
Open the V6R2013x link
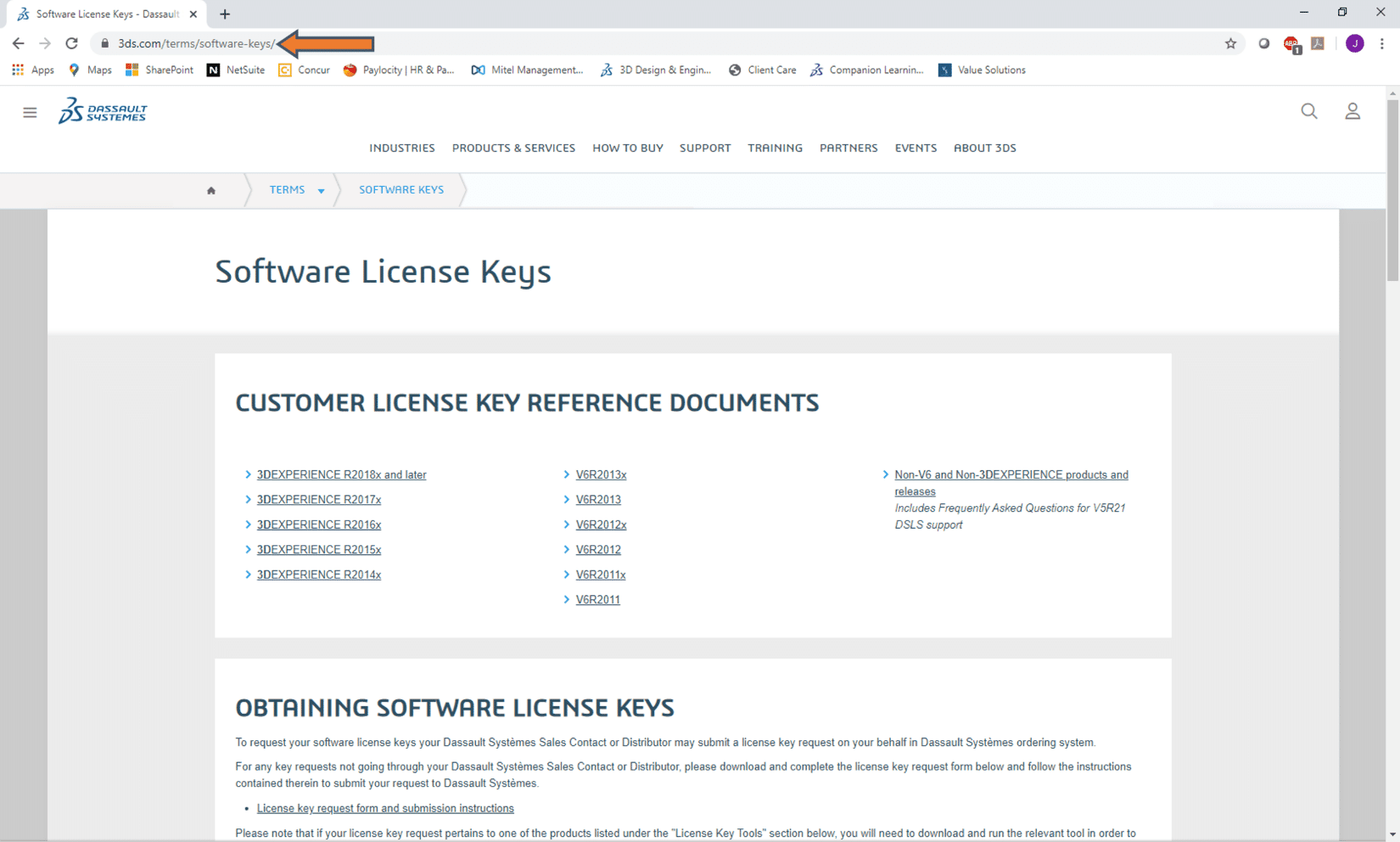pyautogui.click(x=601, y=474)
